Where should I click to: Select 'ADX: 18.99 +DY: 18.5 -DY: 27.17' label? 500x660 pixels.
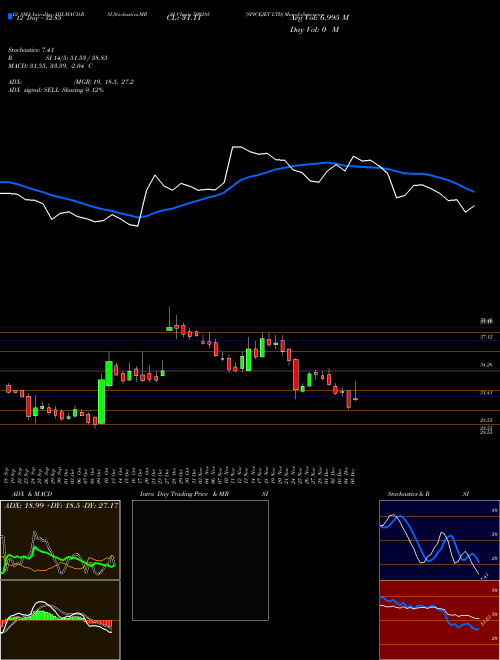click(61, 506)
